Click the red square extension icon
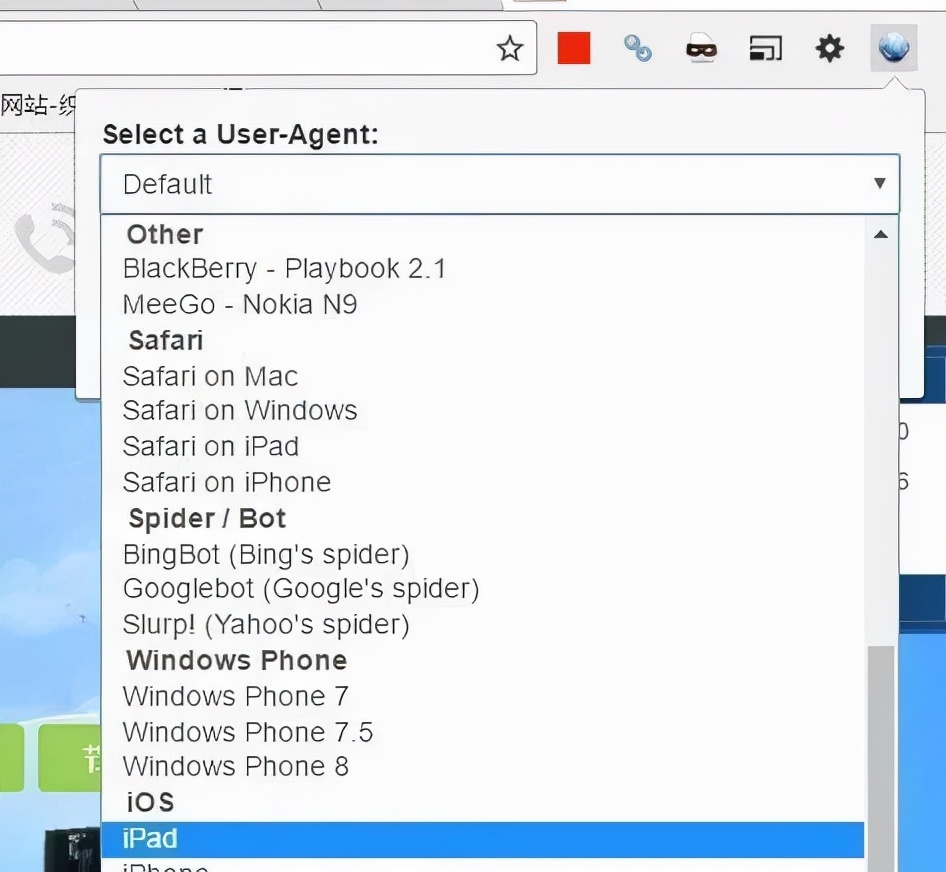 [x=574, y=48]
